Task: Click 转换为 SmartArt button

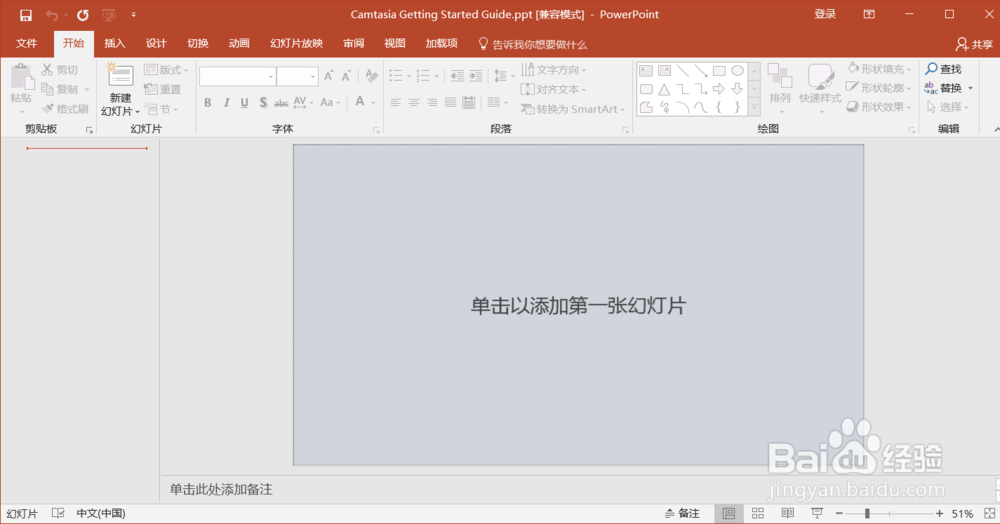Action: (573, 109)
